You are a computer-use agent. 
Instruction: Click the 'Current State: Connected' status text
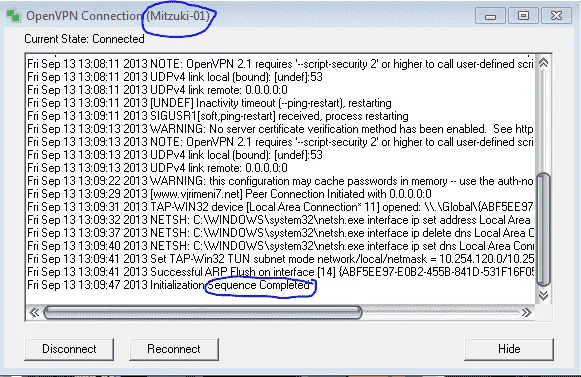pyautogui.click(x=84, y=39)
